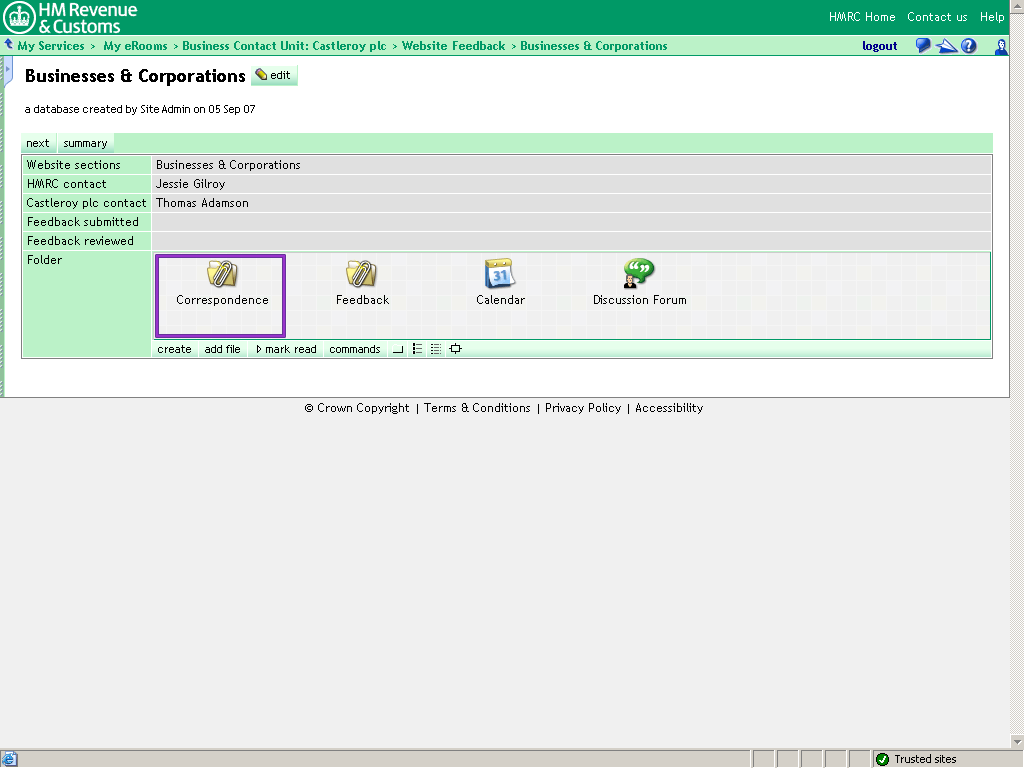Screen dimensions: 1024x768
Task: Click the paper plane icon
Action: [946, 46]
